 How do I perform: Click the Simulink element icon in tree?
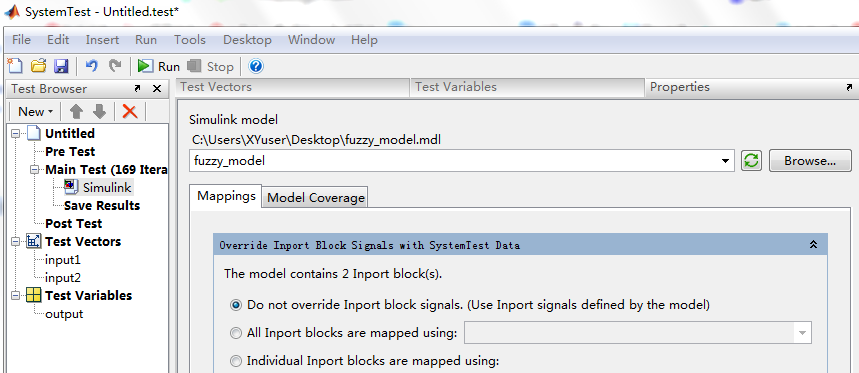(71, 187)
